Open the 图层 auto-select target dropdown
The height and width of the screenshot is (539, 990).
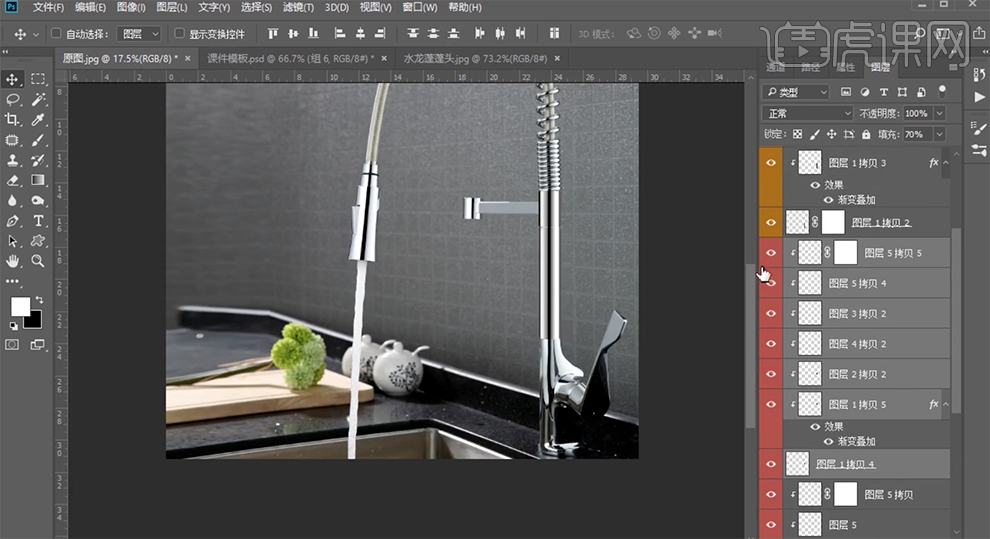[139, 33]
